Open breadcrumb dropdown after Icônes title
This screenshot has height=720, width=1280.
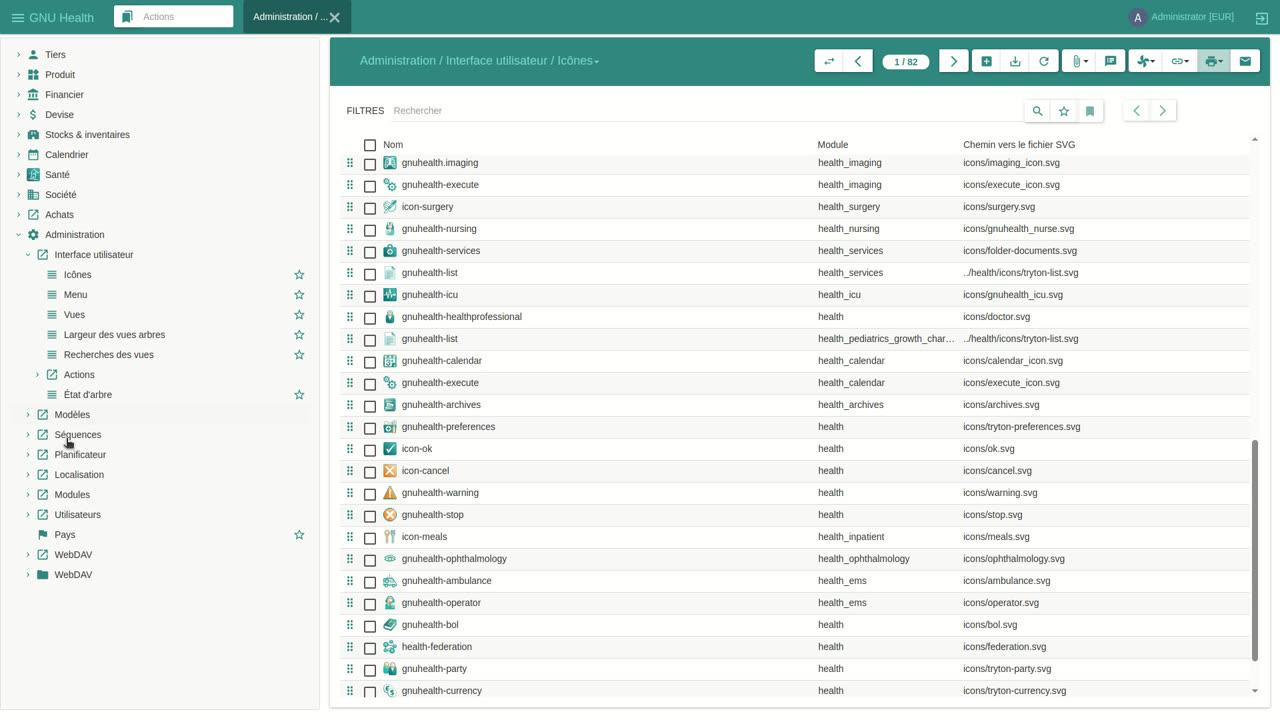597,62
